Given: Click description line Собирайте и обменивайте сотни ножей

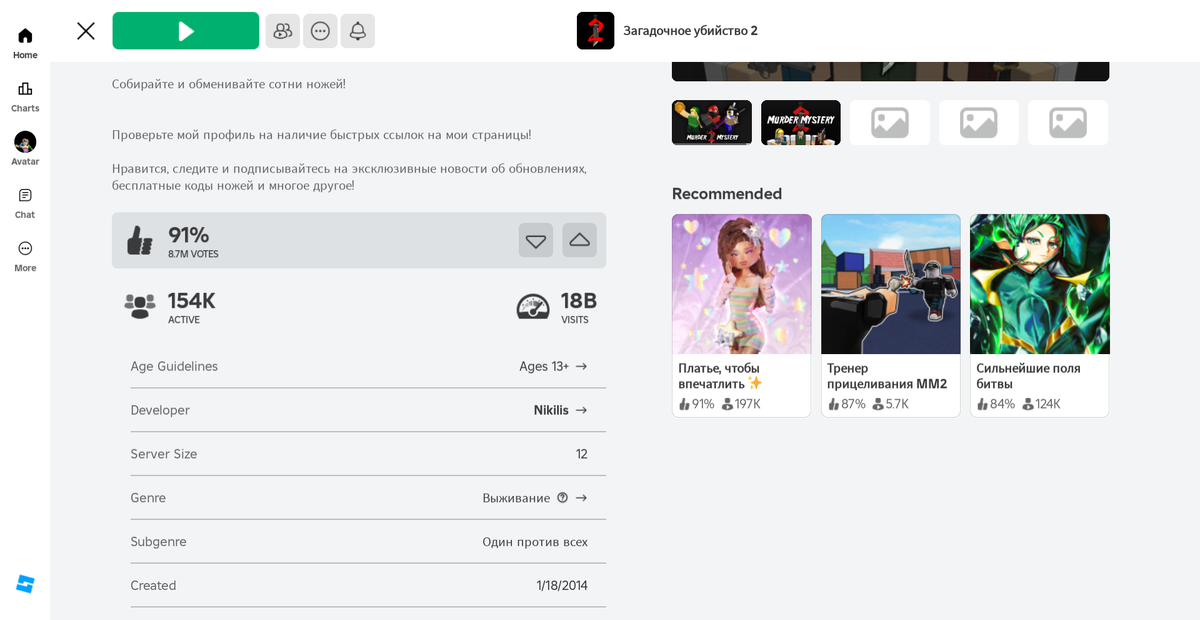Looking at the screenshot, I should [229, 84].
